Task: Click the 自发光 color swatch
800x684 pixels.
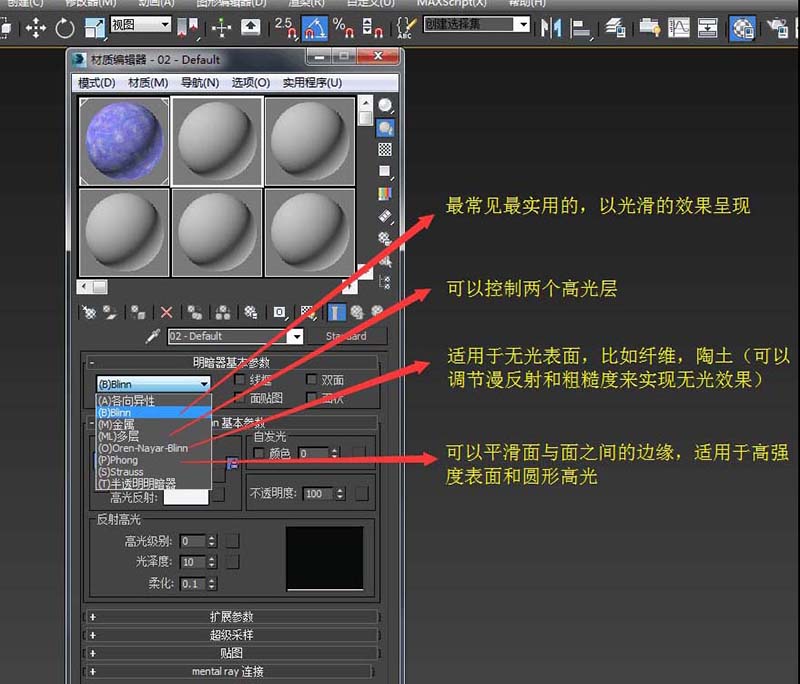Action: 359,451
